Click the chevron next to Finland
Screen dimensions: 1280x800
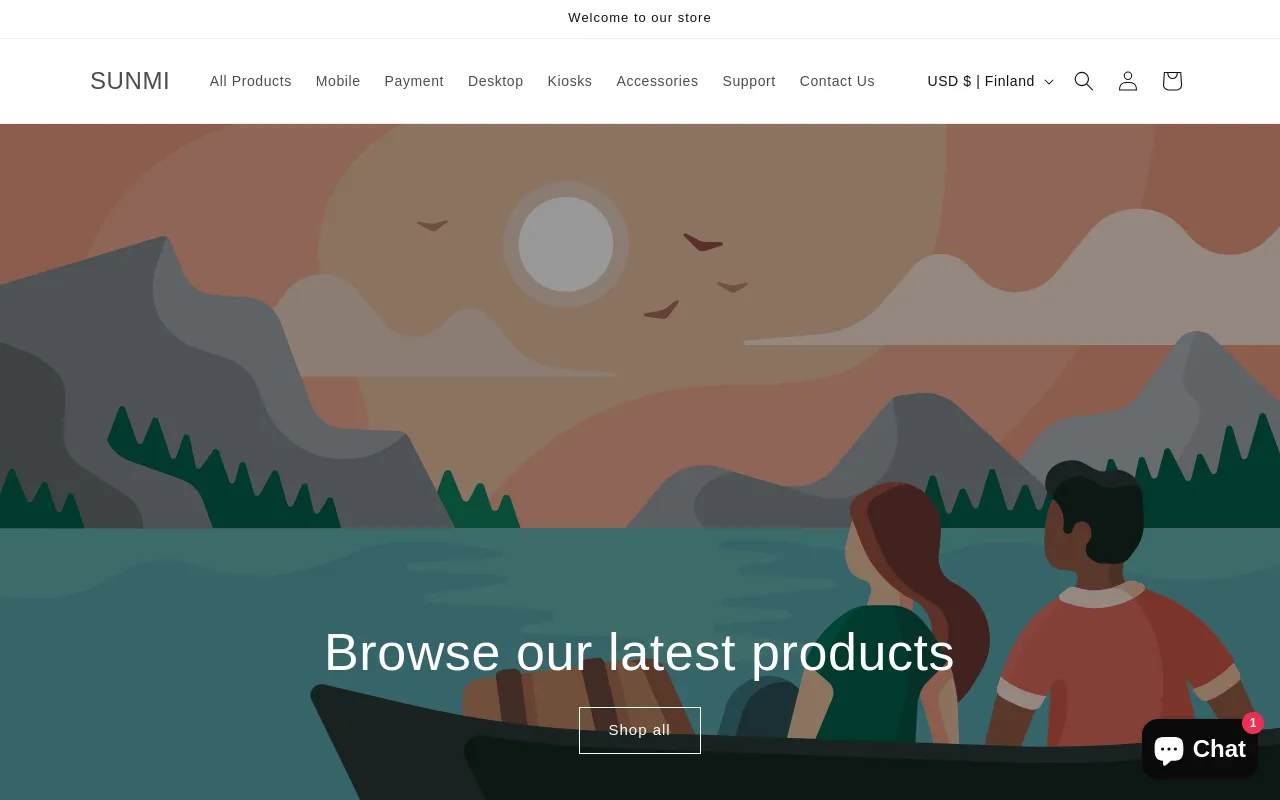point(1049,82)
